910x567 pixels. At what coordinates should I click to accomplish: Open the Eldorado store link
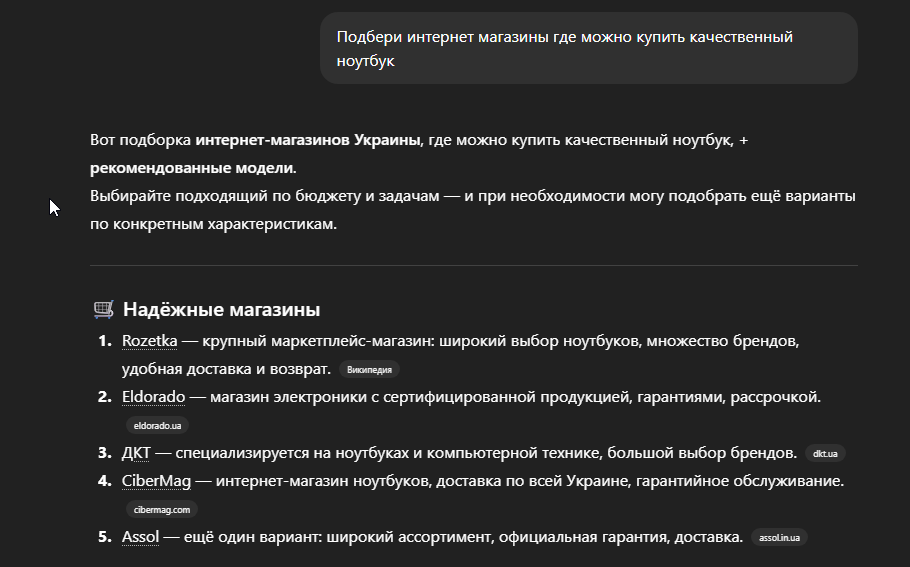(x=153, y=397)
